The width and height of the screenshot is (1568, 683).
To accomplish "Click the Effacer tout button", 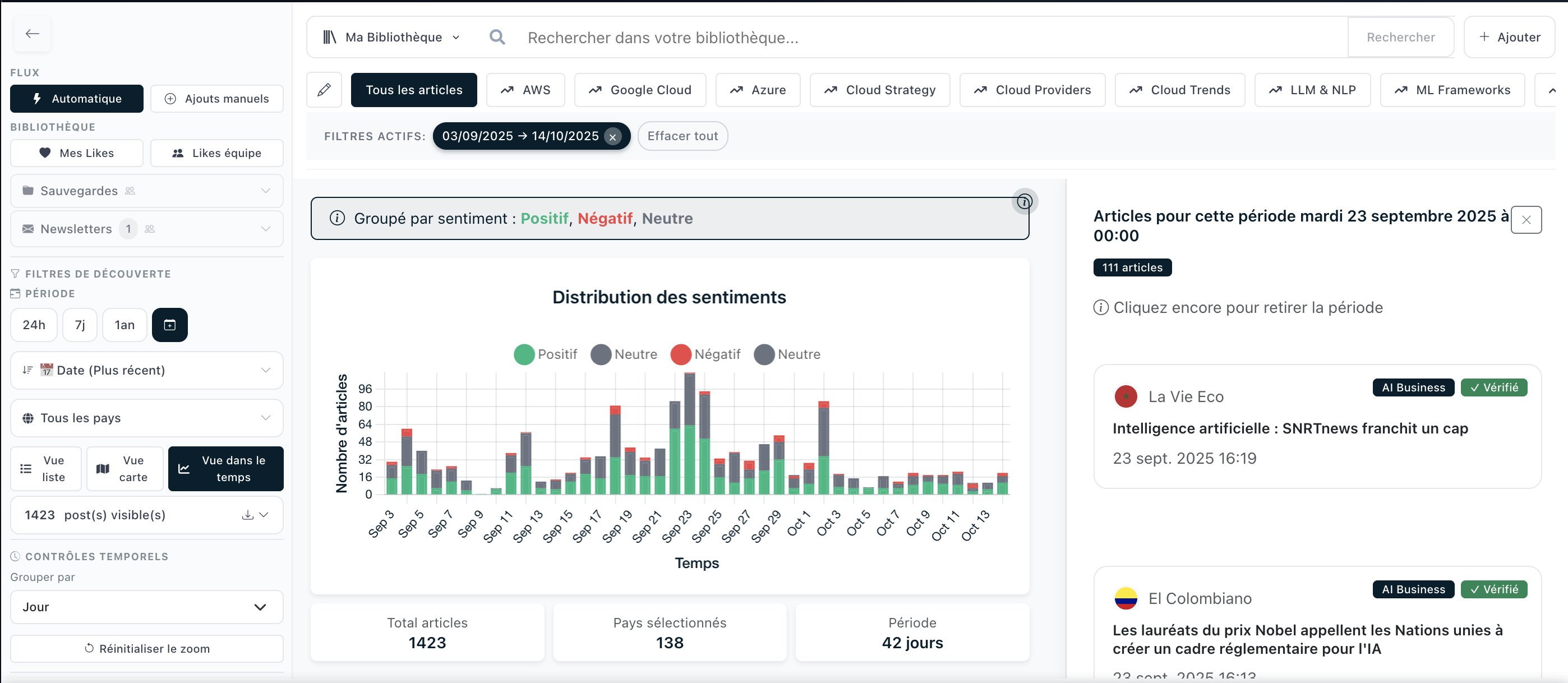I will (x=682, y=136).
